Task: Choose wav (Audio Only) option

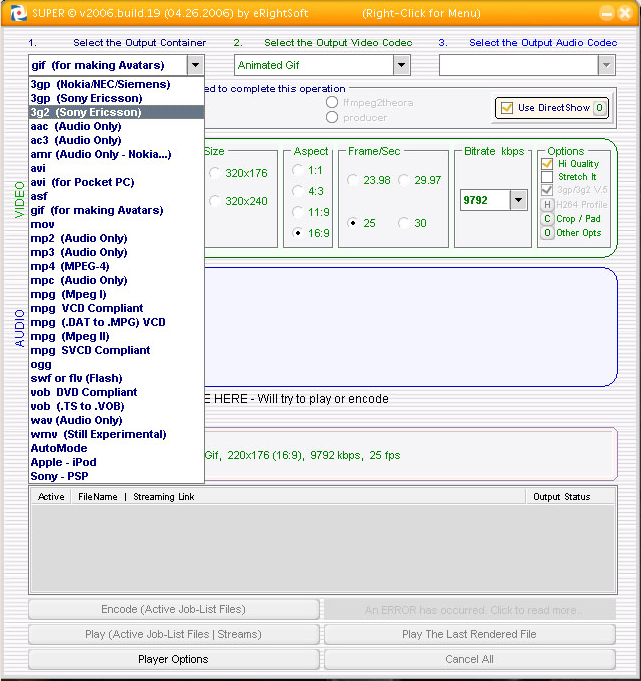Action: click(116, 420)
